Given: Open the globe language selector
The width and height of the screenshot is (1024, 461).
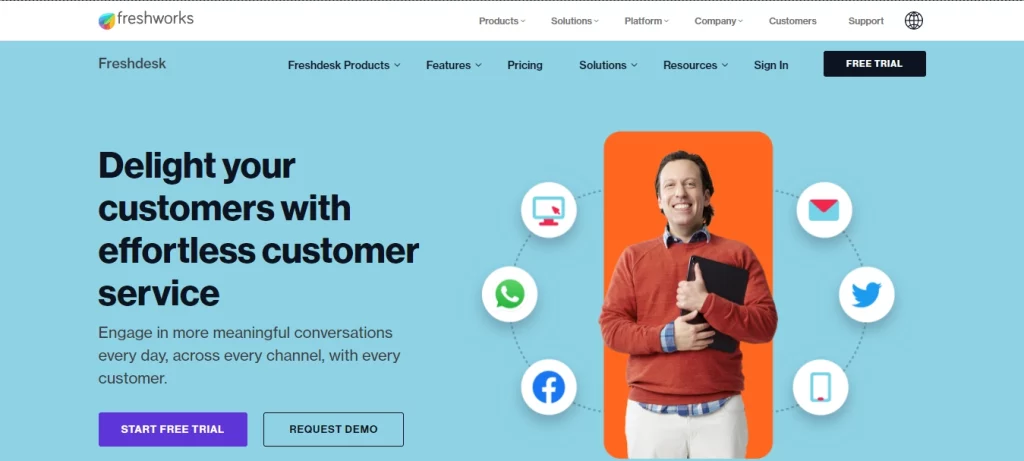Looking at the screenshot, I should click(914, 21).
